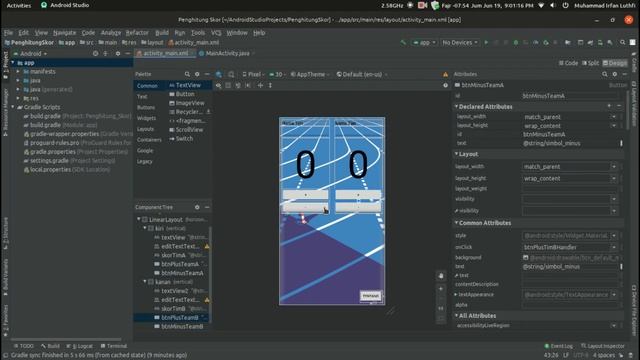Open design surface layers selector icon
The height and width of the screenshot is (360, 640).
pyautogui.click(x=219, y=74)
